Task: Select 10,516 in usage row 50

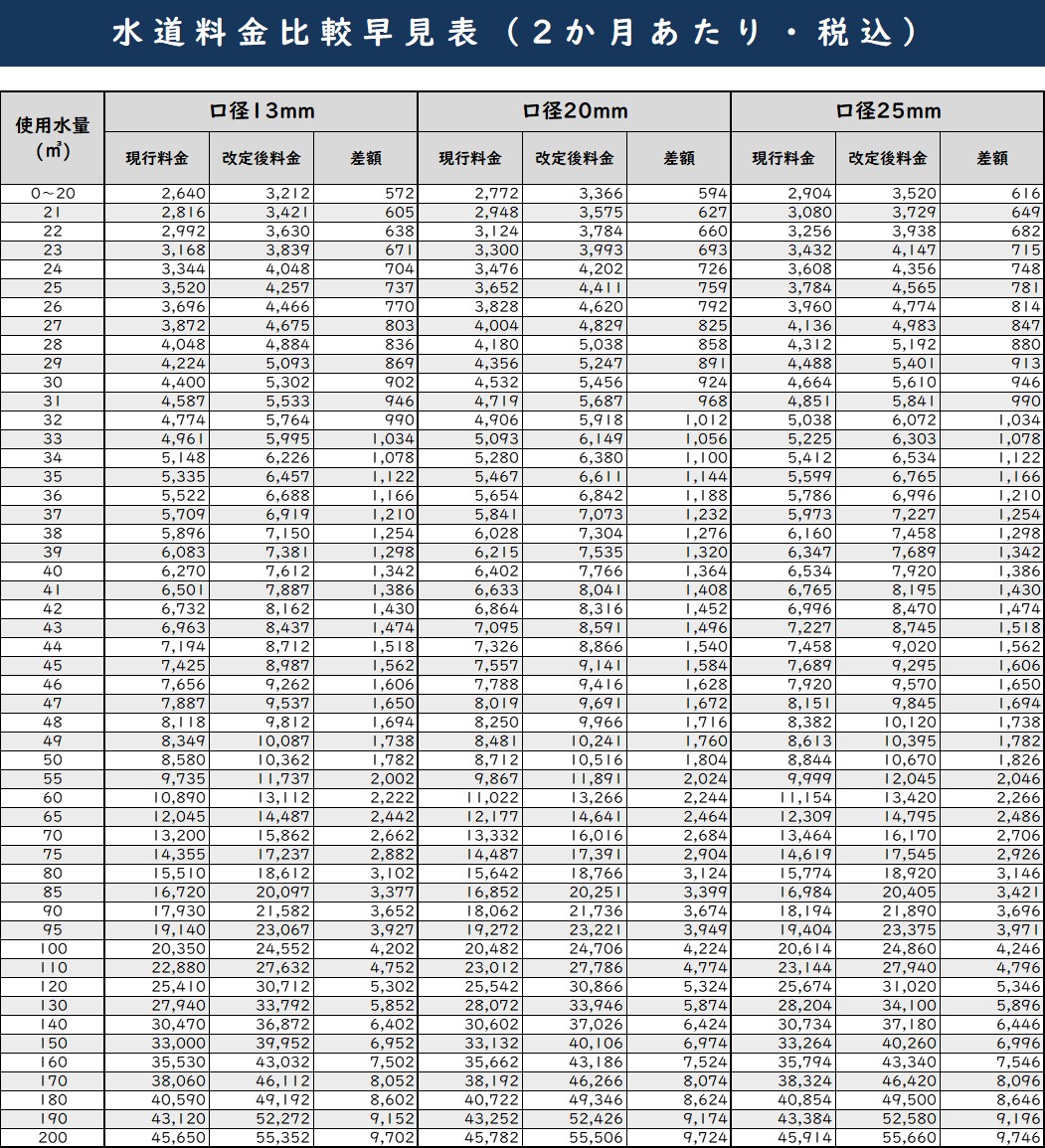Action: [598, 760]
